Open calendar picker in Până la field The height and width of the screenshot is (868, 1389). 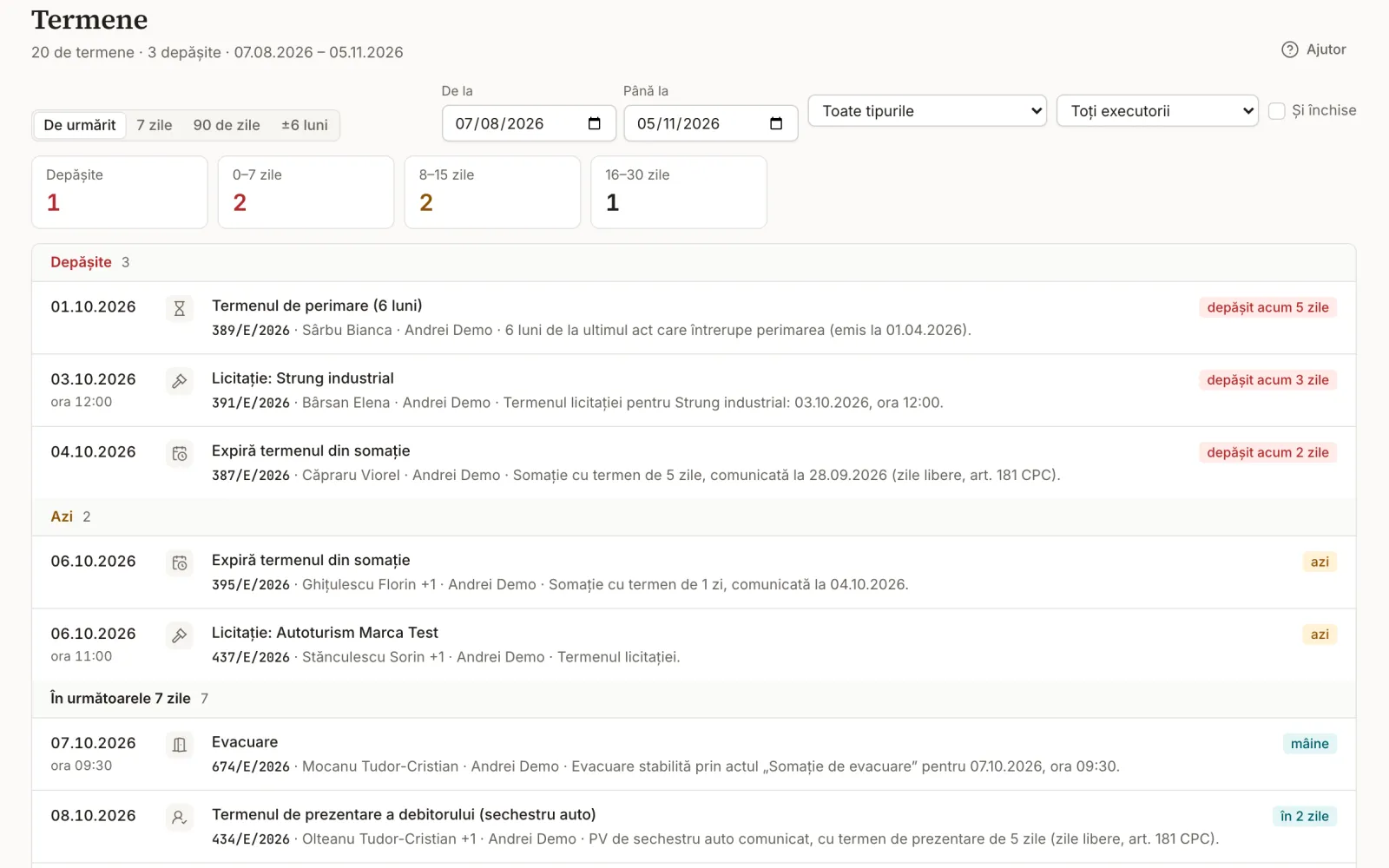click(776, 123)
